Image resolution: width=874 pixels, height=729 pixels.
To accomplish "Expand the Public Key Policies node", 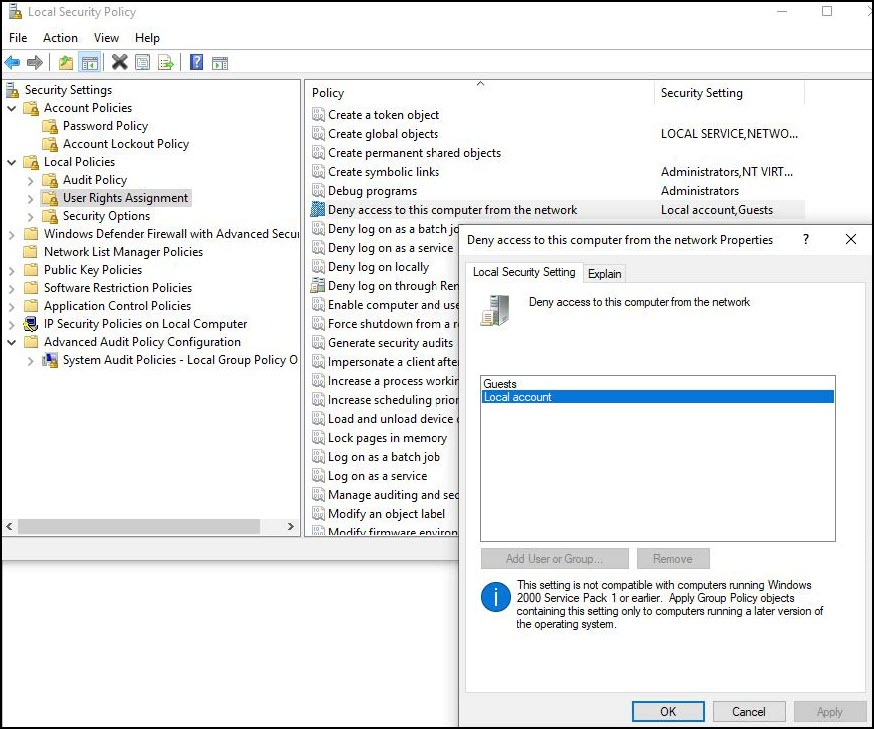I will point(12,270).
